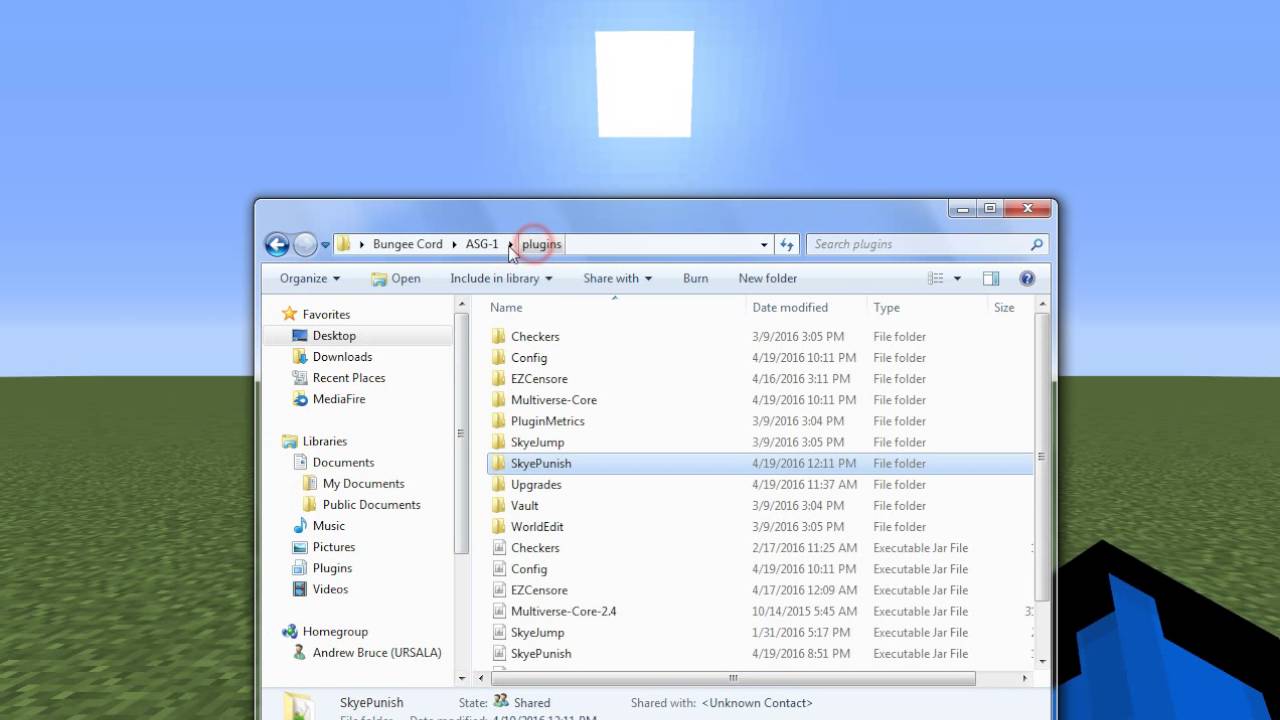Viewport: 1280px width, 720px height.
Task: Click the Open toolbar button
Action: tap(396, 278)
